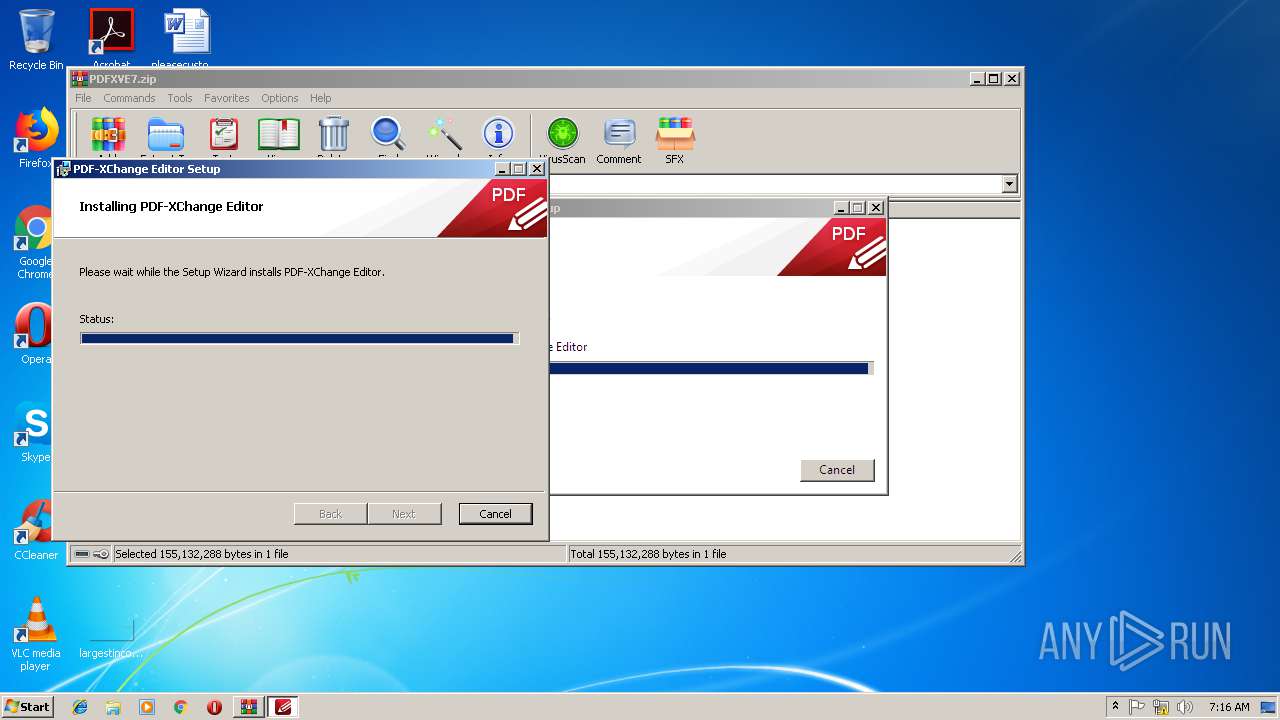The width and height of the screenshot is (1280, 720).
Task: Click WinRAR SFX icon
Action: pyautogui.click(x=675, y=134)
